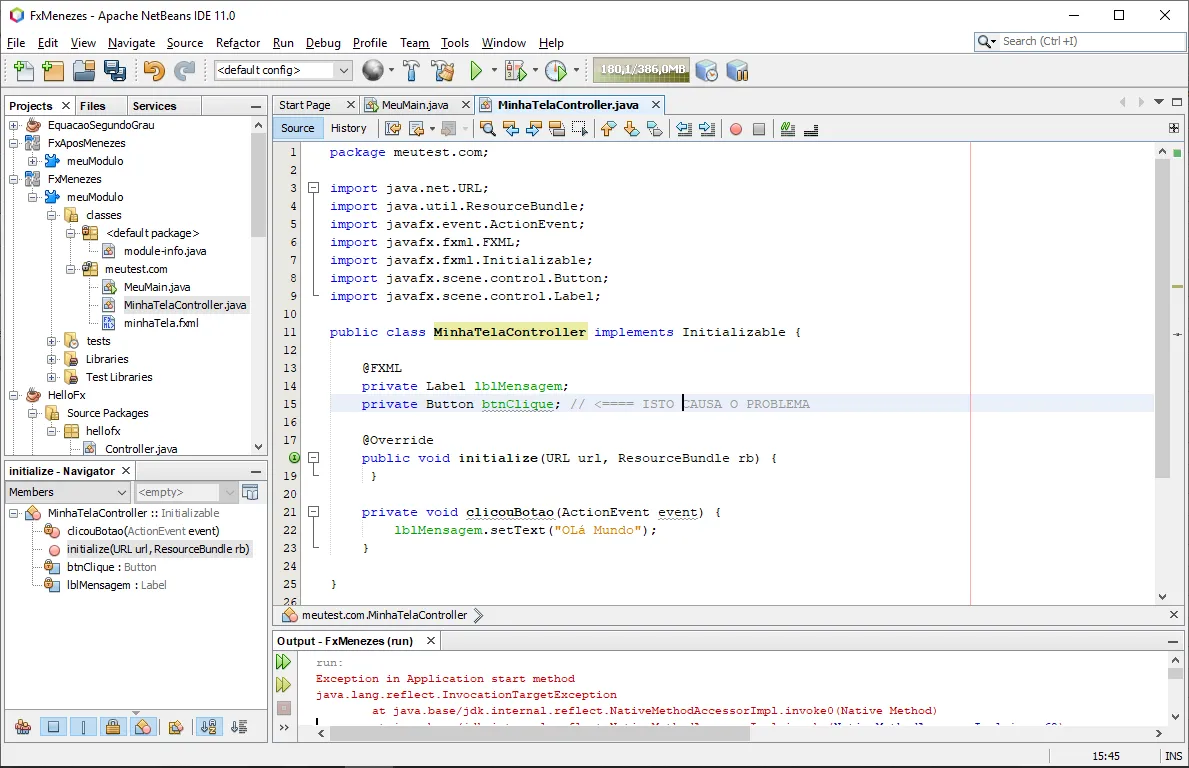Expand the Libraries tree node

tap(52, 359)
